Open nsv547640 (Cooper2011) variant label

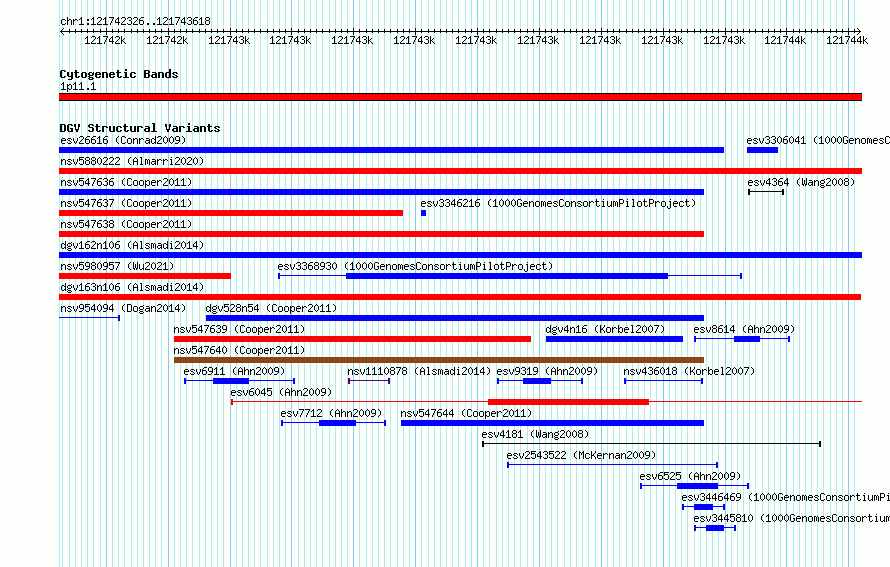pyautogui.click(x=239, y=350)
